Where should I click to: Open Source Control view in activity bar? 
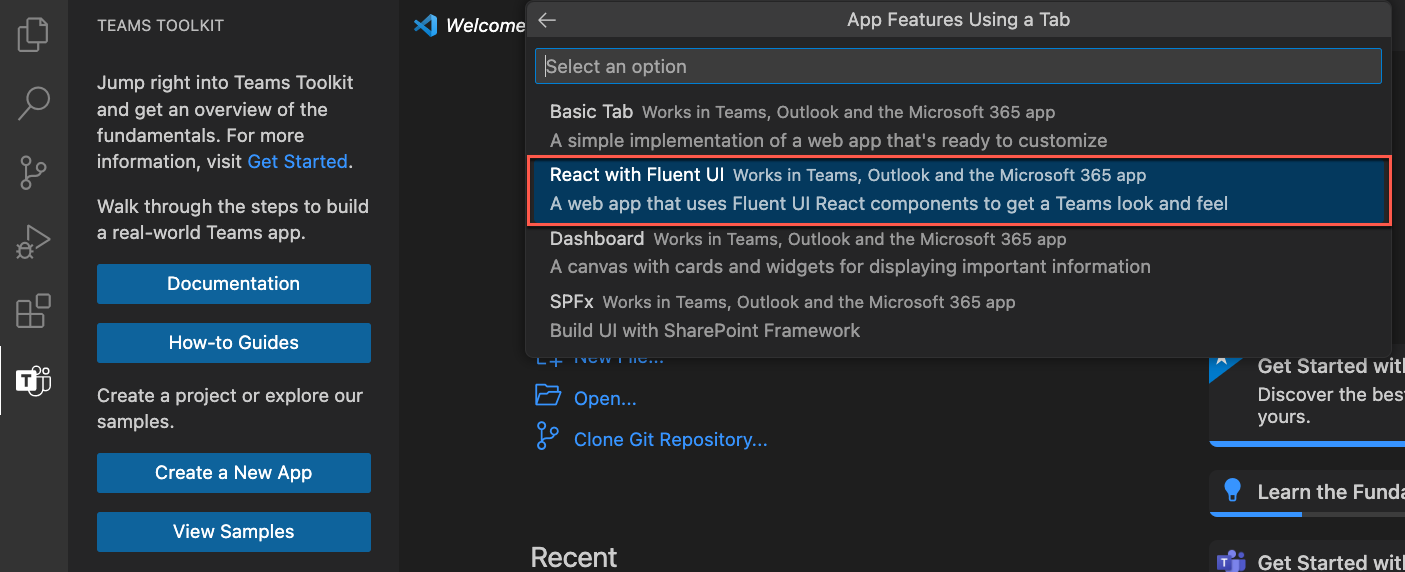33,172
